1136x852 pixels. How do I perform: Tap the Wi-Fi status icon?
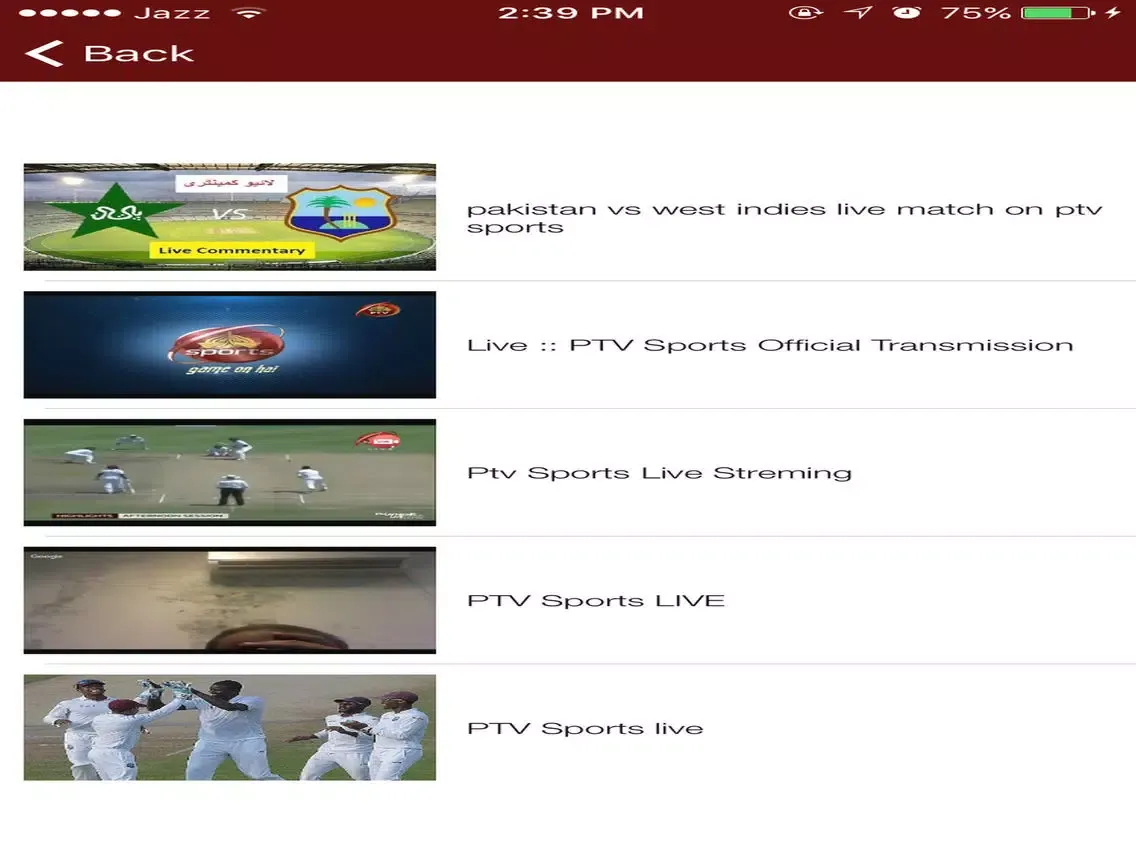point(248,12)
